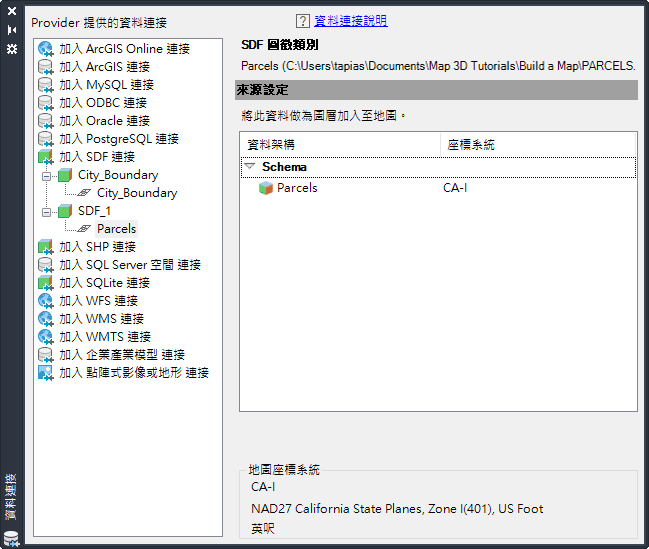Screen dimensions: 649x549
Task: Click the SDF connection cube icon
Action: [46, 157]
